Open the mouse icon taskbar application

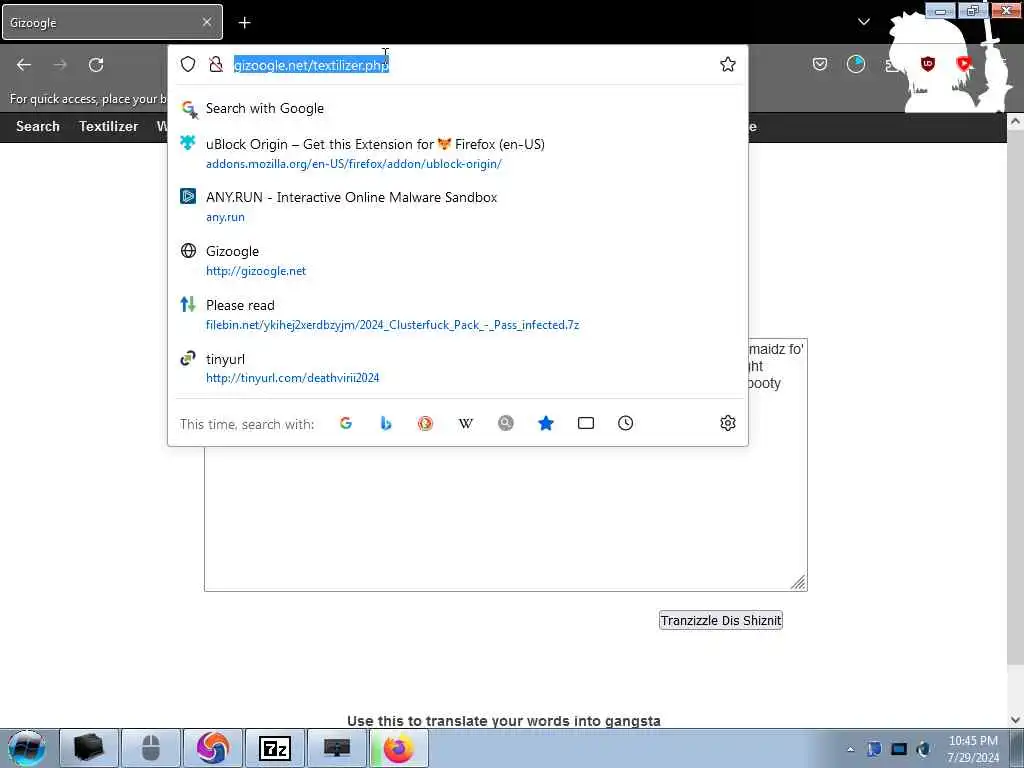[151, 748]
